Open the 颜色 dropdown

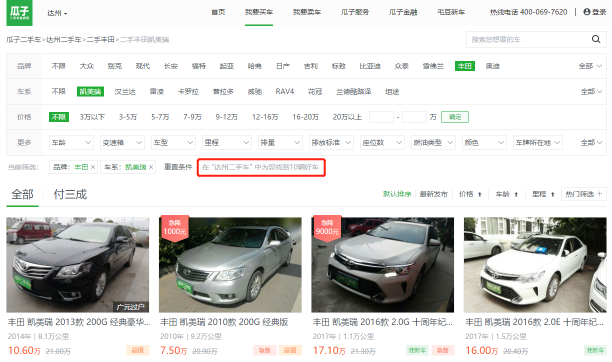484,143
